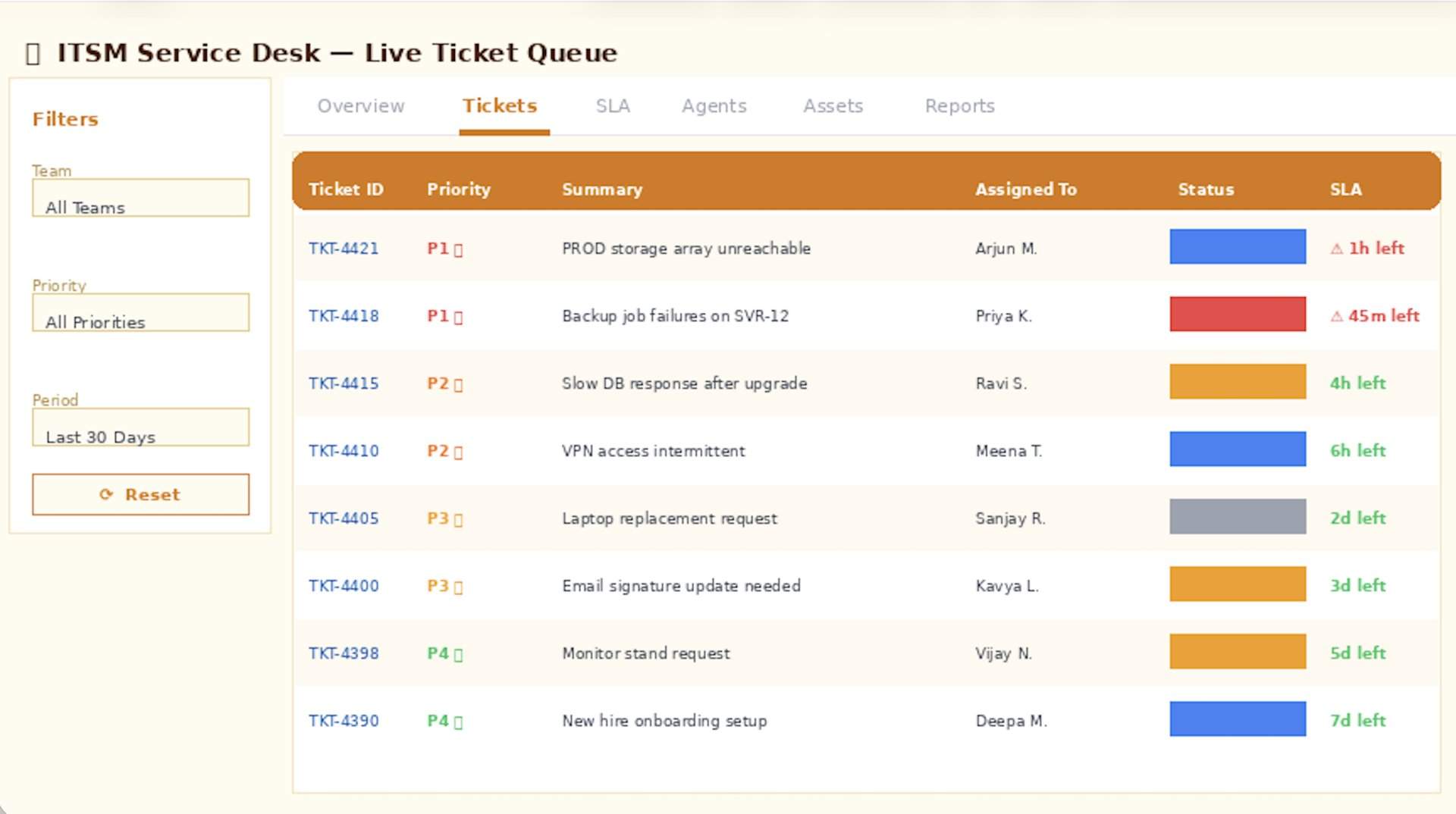Click the P1 priority icon on TKT-4421
The image size is (1456, 814).
(x=457, y=248)
